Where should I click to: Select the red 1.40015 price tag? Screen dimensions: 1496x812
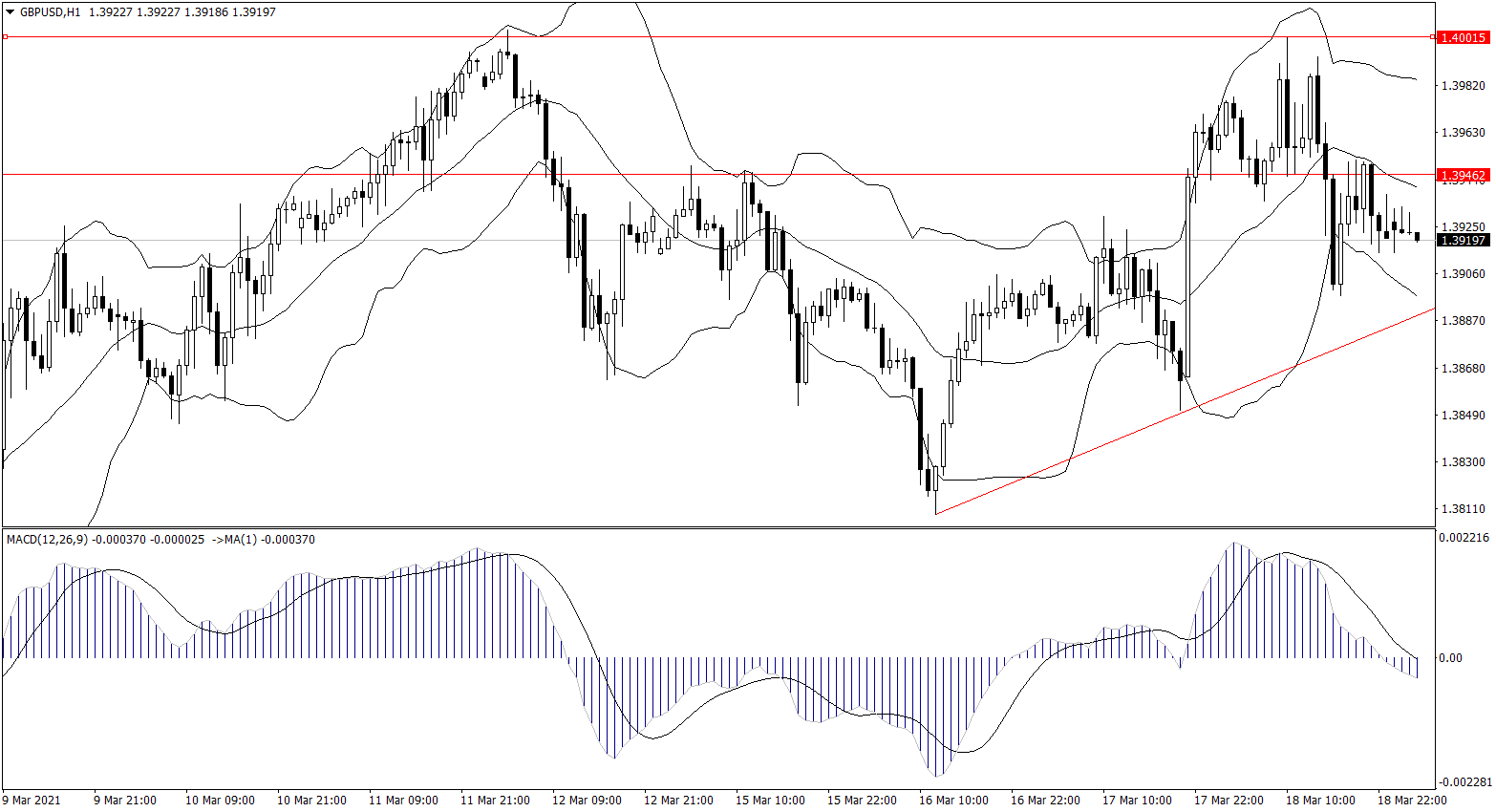(1463, 37)
